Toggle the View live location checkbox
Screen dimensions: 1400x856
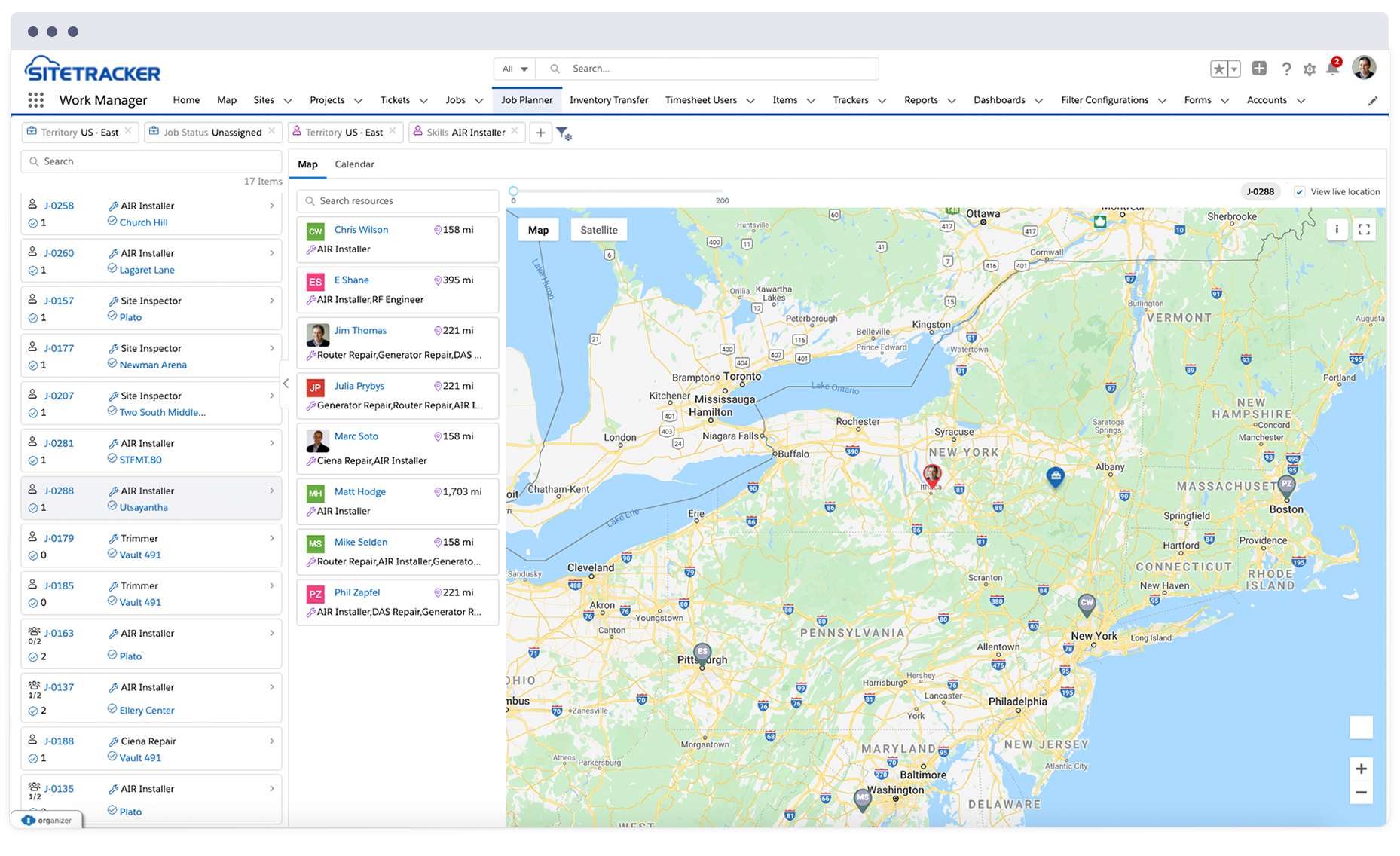1300,192
